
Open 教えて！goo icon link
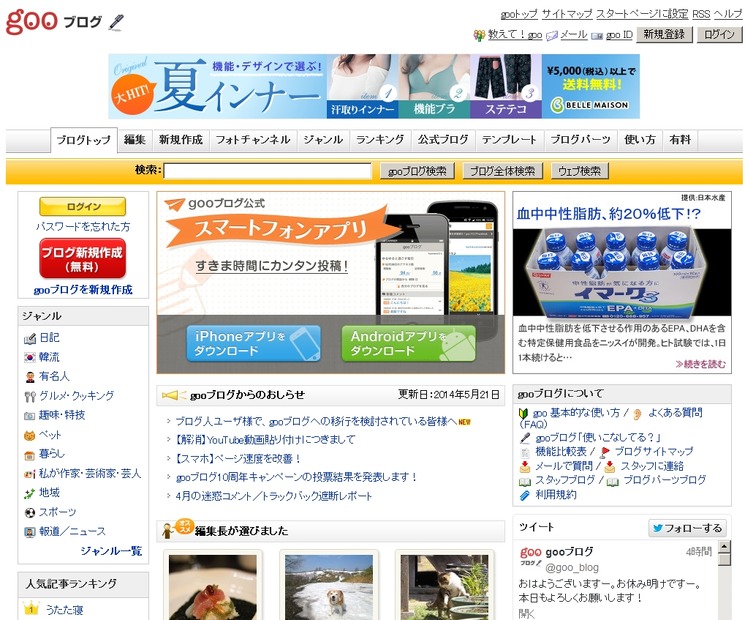point(479,35)
